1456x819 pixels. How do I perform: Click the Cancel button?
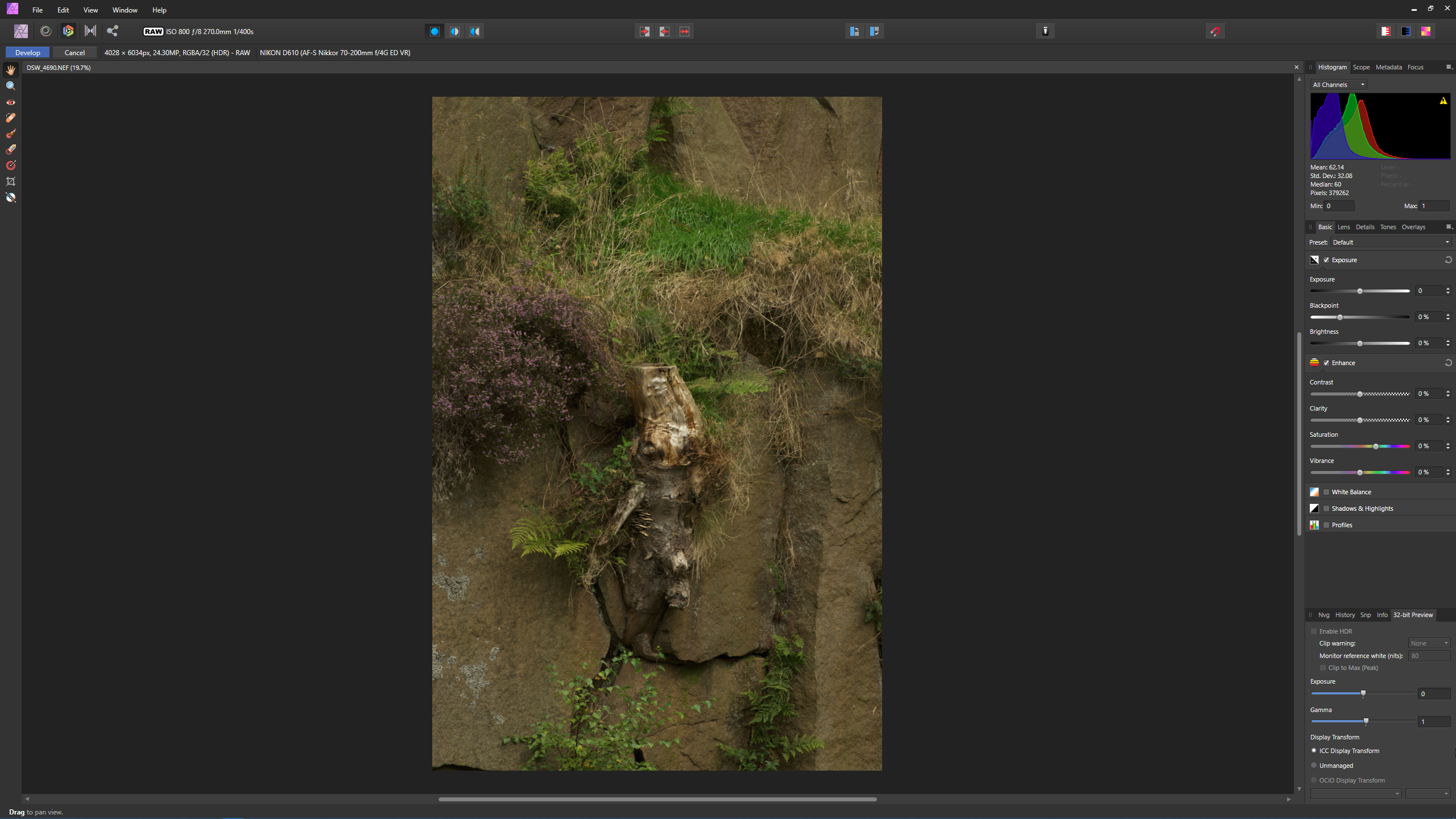[75, 52]
